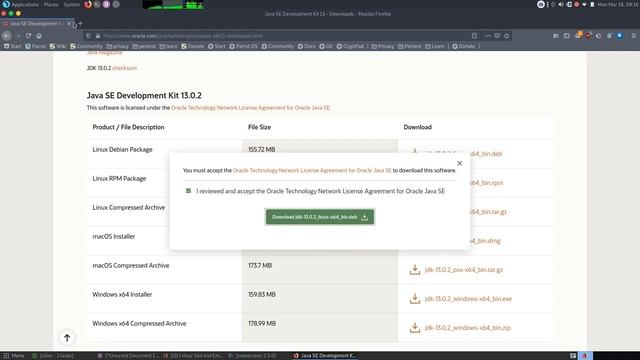Toggle reader view in address bar
The image size is (640, 360).
click(474, 36)
